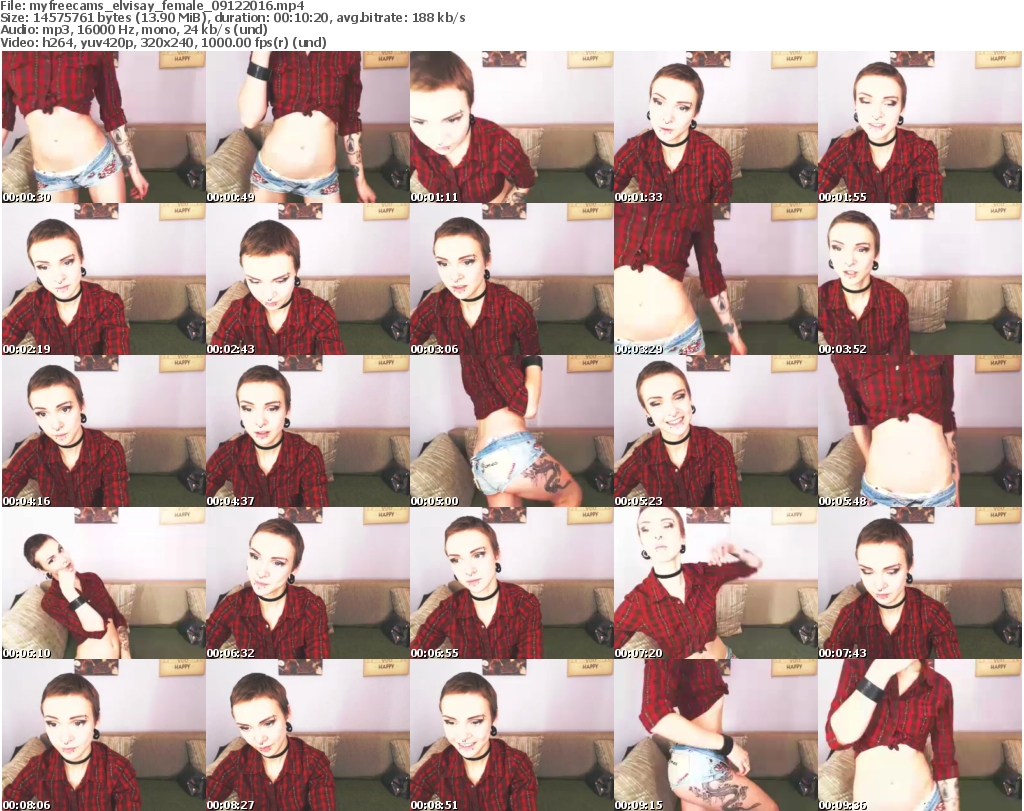Pick the 00:02:19 frame
Viewport: 1024px width, 811px height.
(104, 279)
